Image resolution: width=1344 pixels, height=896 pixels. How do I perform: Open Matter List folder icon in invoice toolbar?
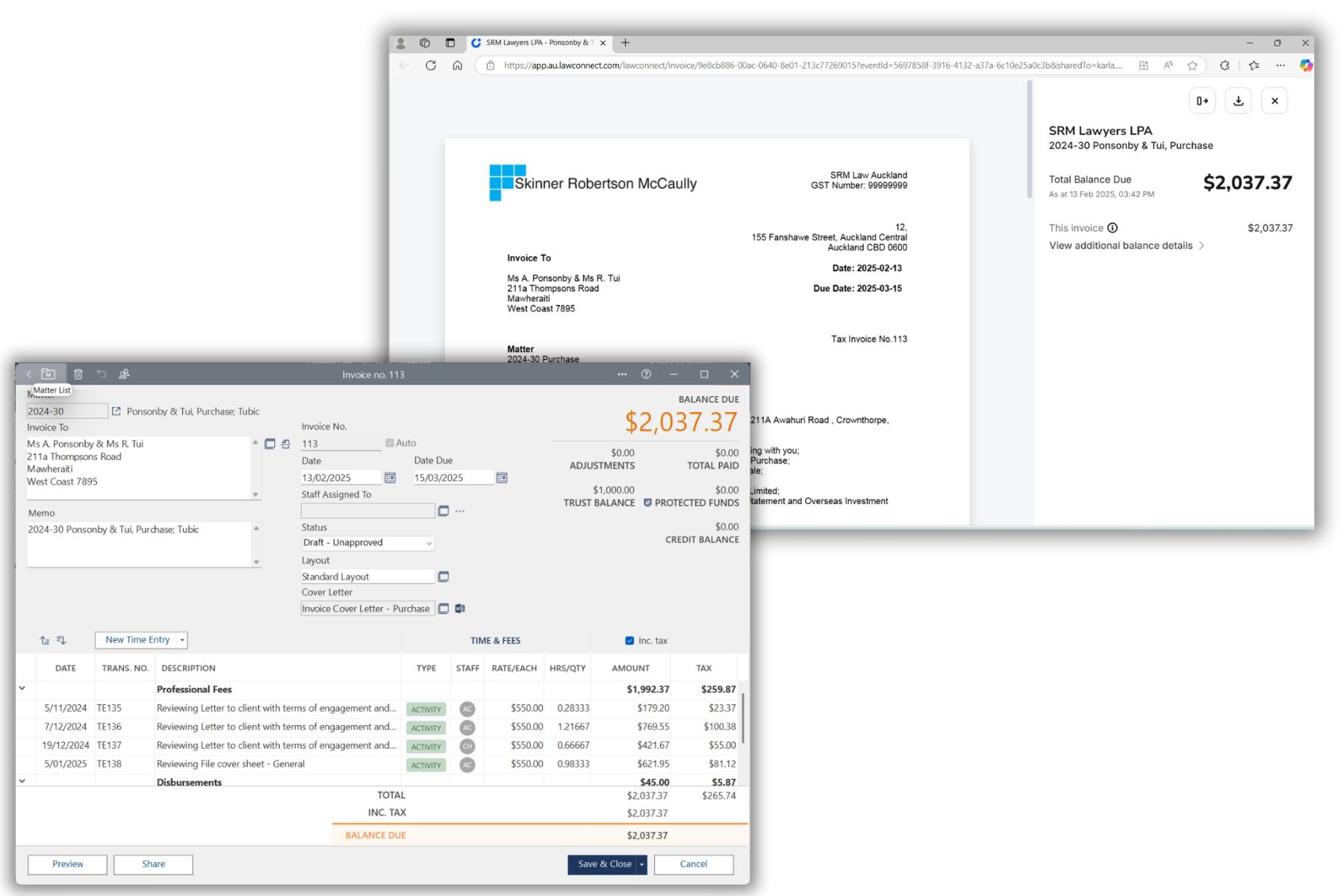pyautogui.click(x=49, y=374)
